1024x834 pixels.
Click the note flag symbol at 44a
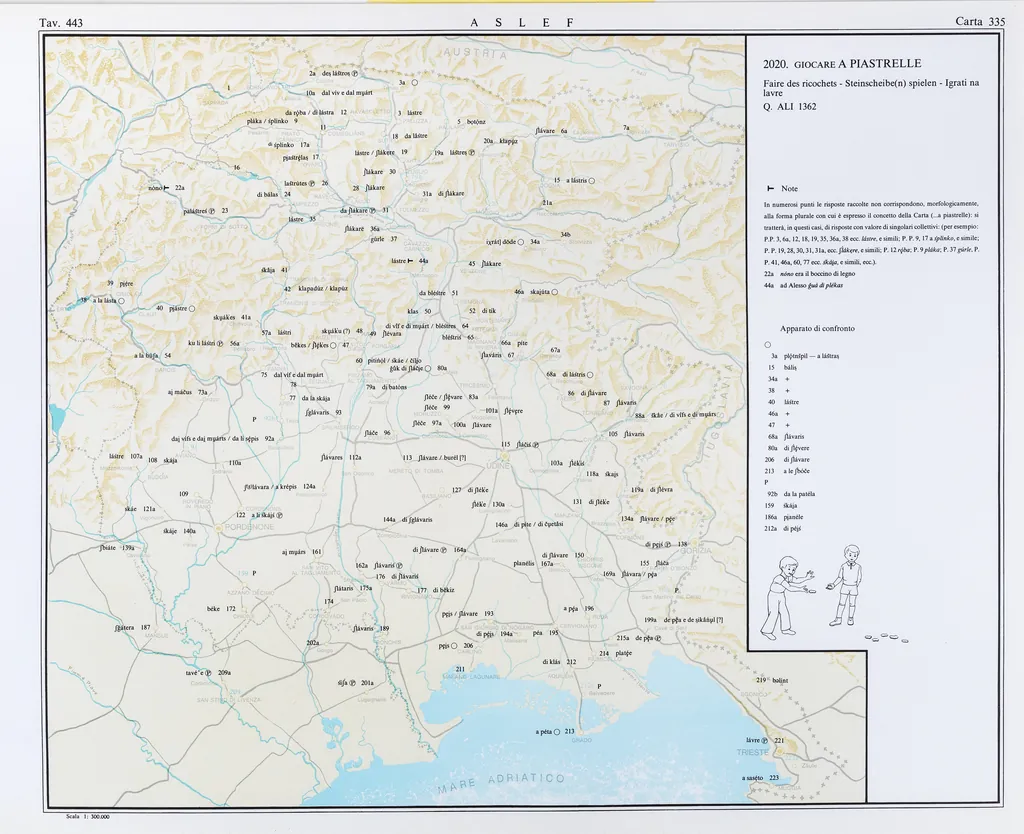409,260
